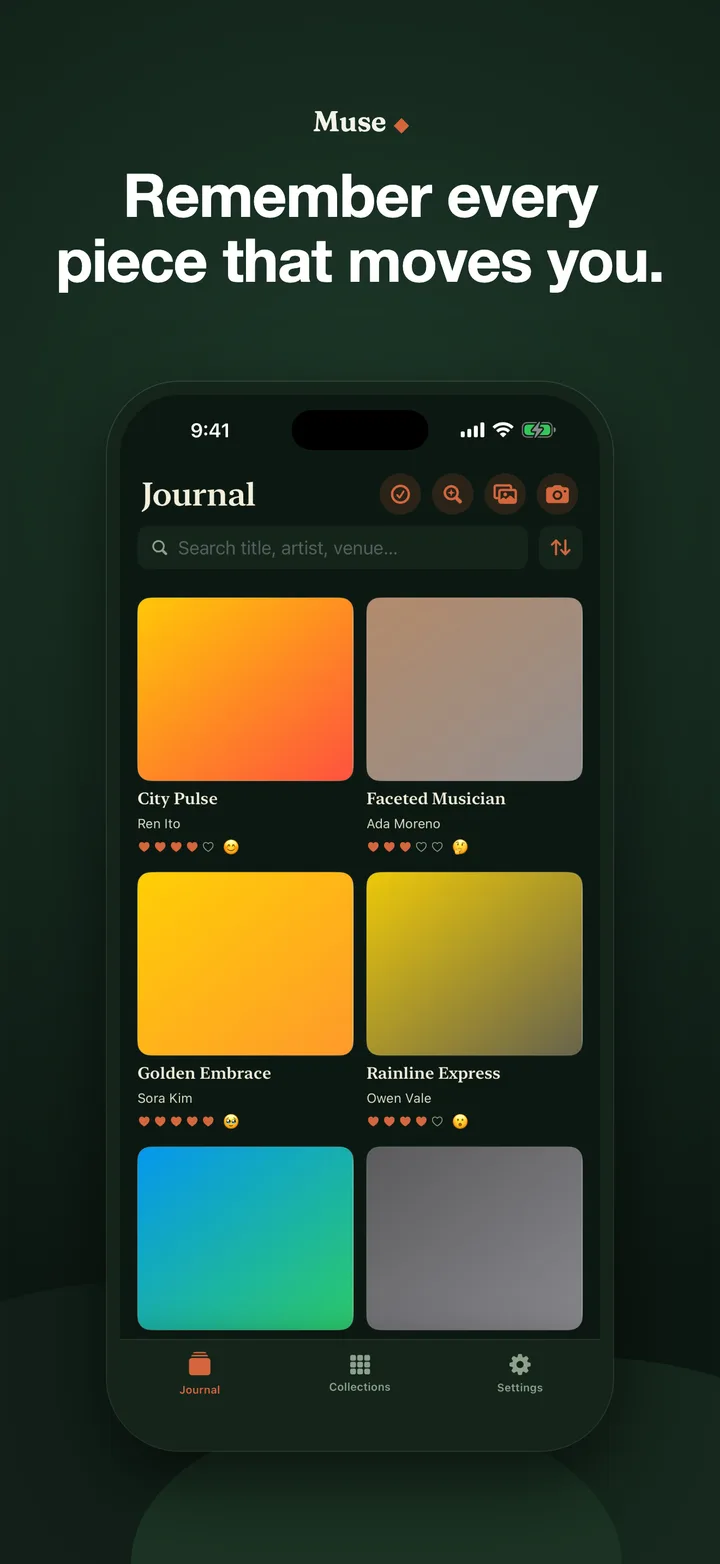Viewport: 720px width, 1564px height.
Task: Tap the heart rating row under Golden Embrace
Action: pos(176,1122)
